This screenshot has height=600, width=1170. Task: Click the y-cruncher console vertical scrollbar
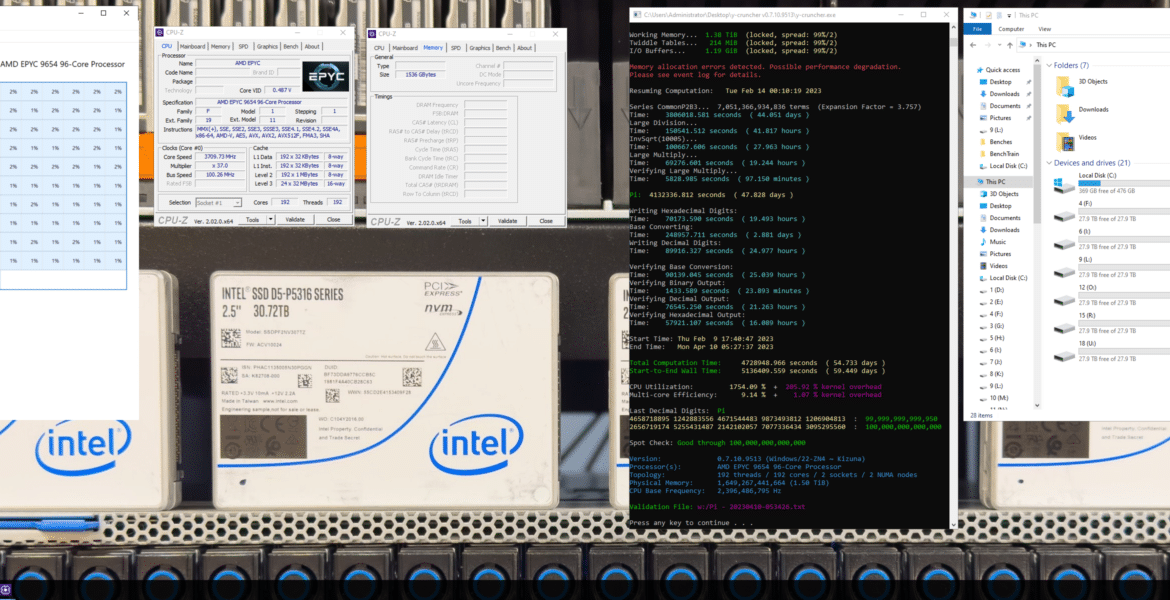coord(953,274)
